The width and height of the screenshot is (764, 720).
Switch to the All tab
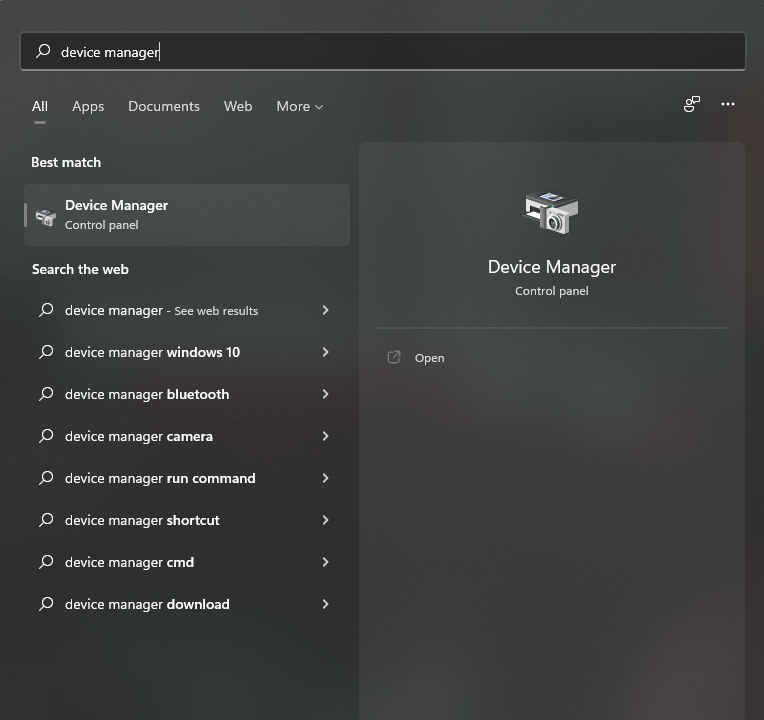pos(40,106)
